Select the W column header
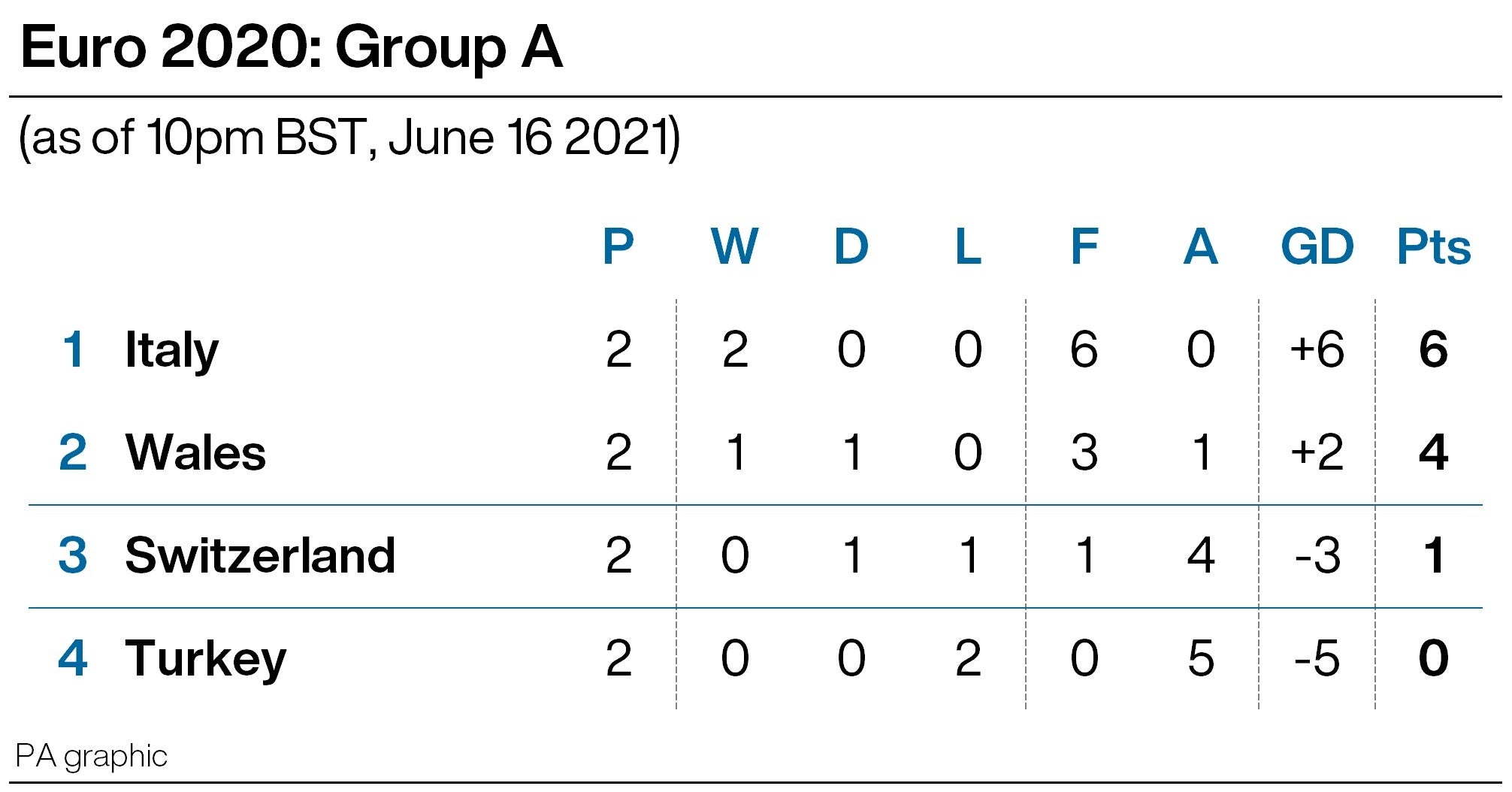This screenshot has width=1512, height=792. (734, 246)
